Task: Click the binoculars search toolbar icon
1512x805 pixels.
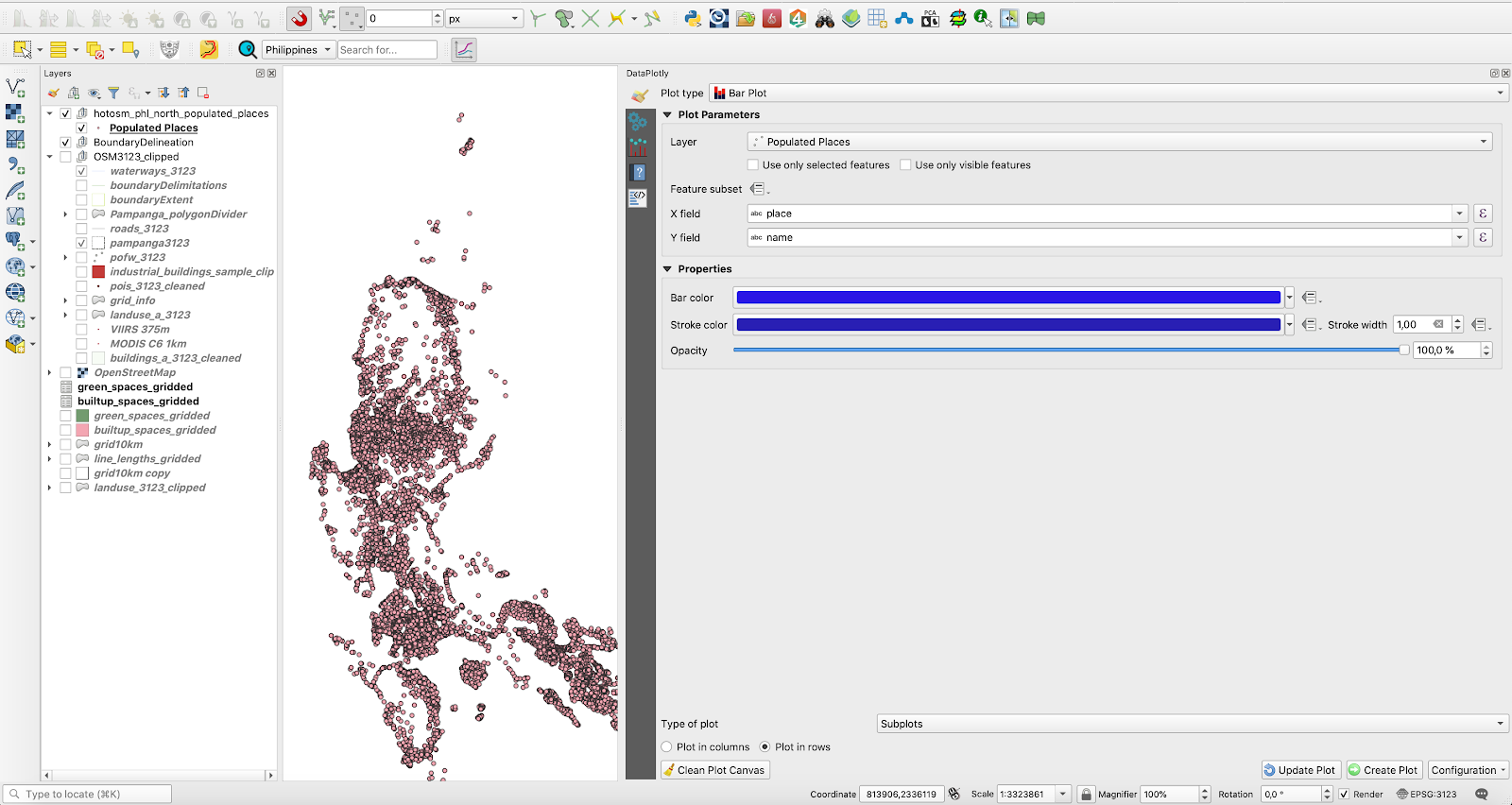Action: click(825, 18)
